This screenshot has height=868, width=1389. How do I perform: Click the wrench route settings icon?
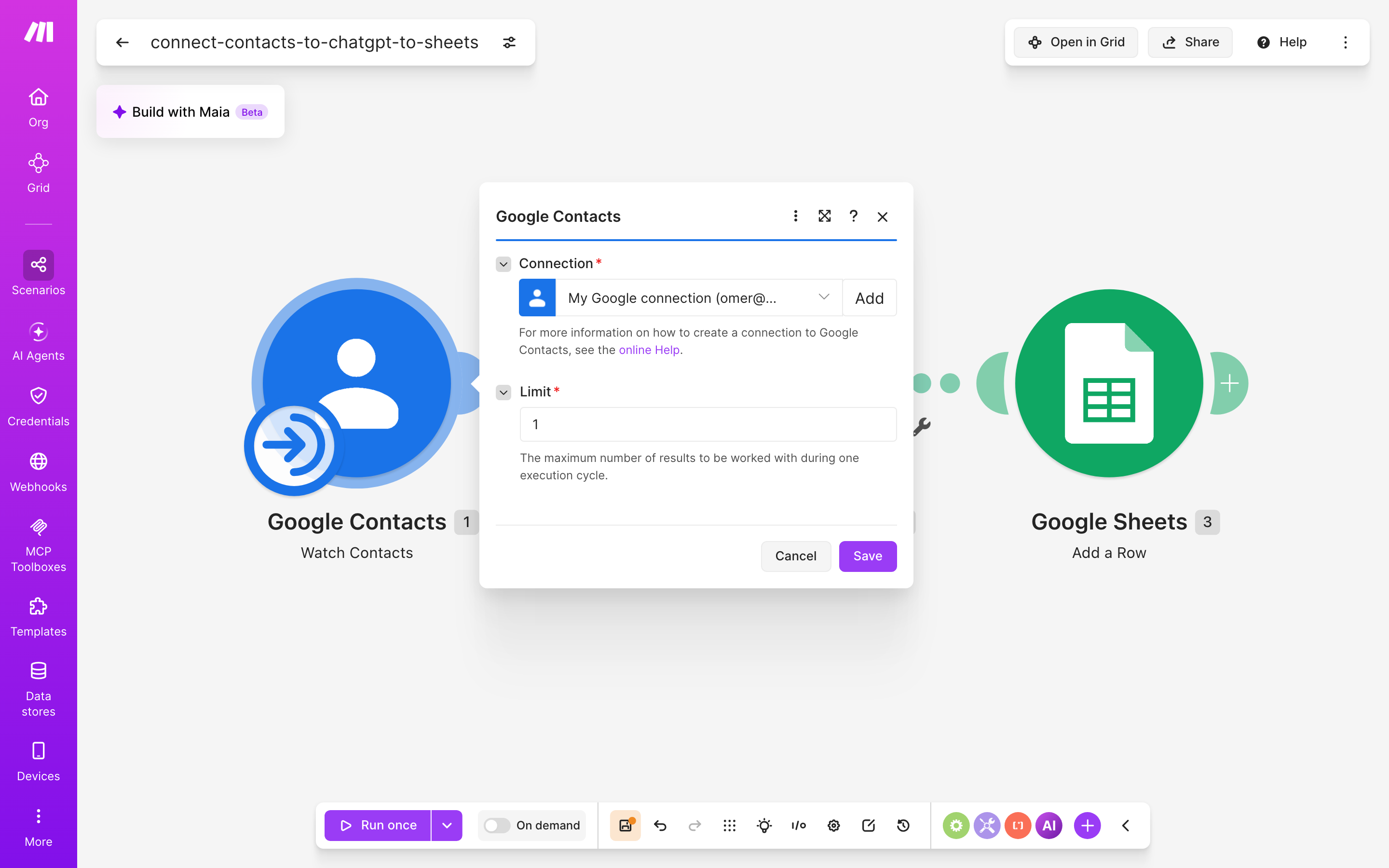click(x=921, y=427)
